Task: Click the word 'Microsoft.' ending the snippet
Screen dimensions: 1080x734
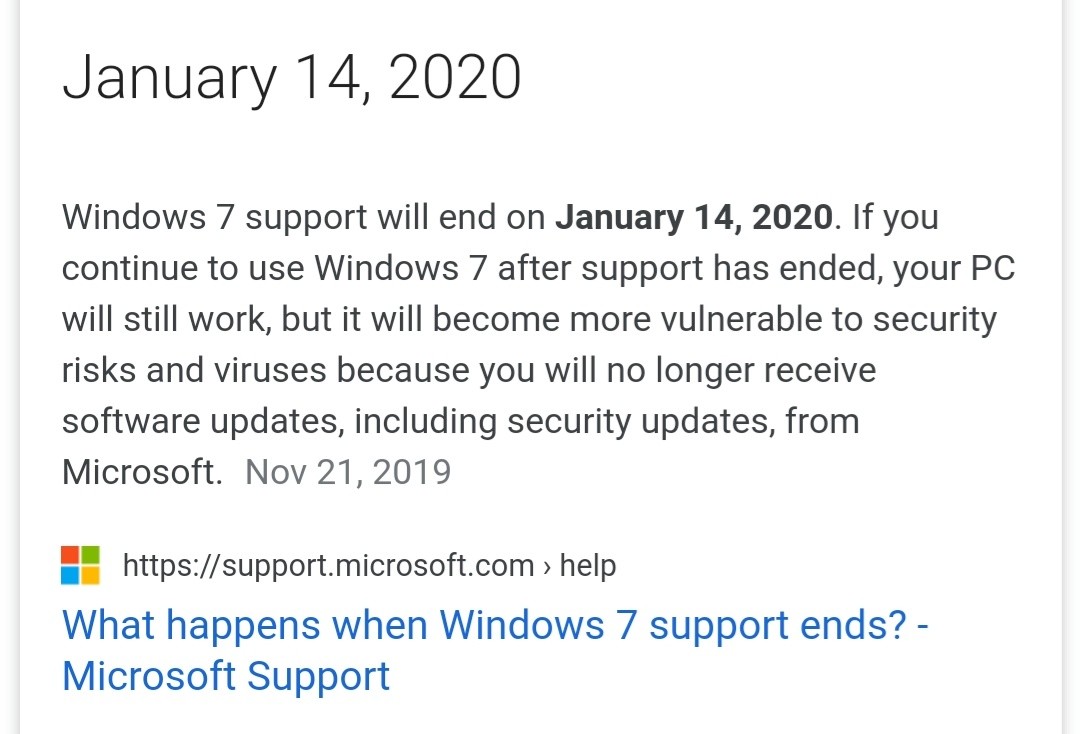Action: [x=142, y=472]
